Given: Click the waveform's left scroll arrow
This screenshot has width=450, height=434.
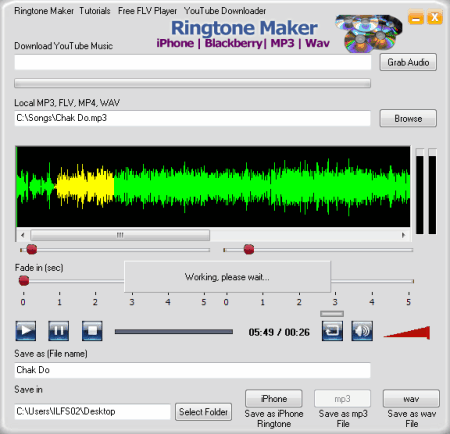Looking at the screenshot, I should 22,235.
